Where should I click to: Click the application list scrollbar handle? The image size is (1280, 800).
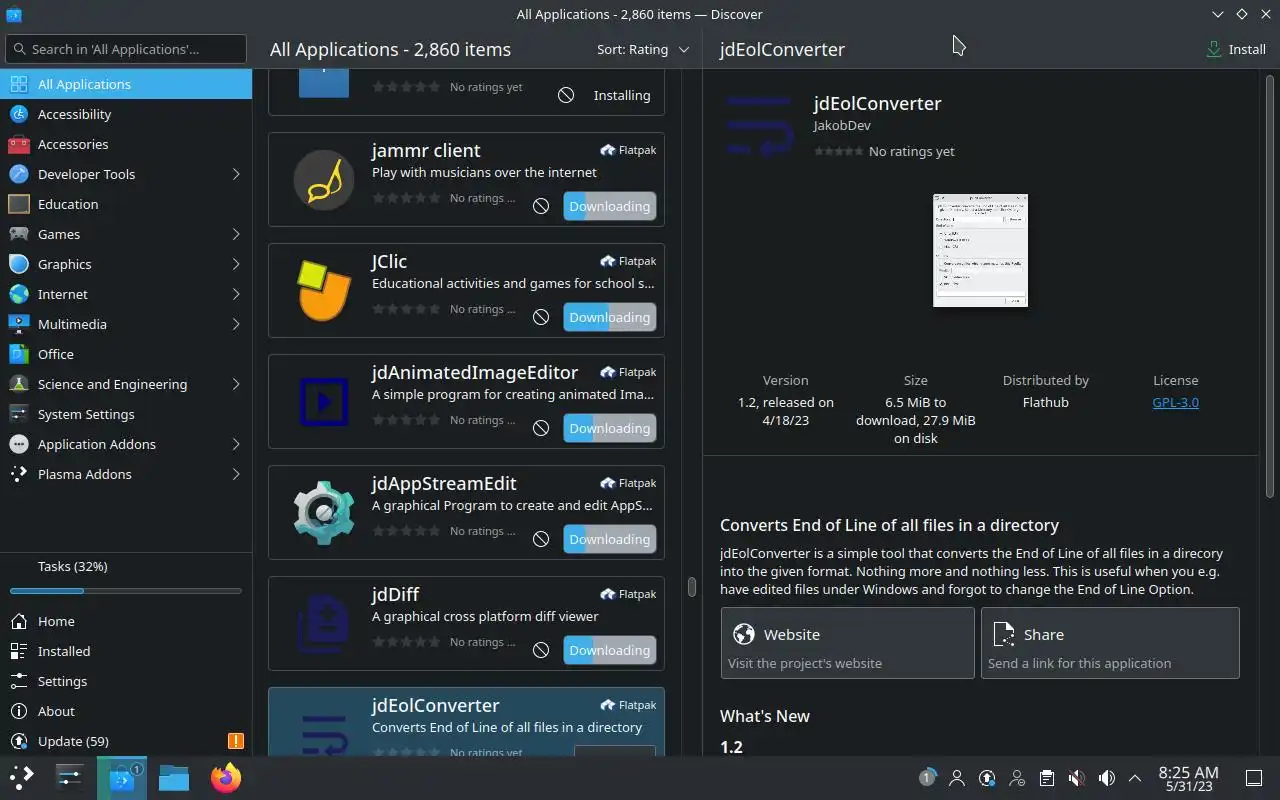coord(691,587)
